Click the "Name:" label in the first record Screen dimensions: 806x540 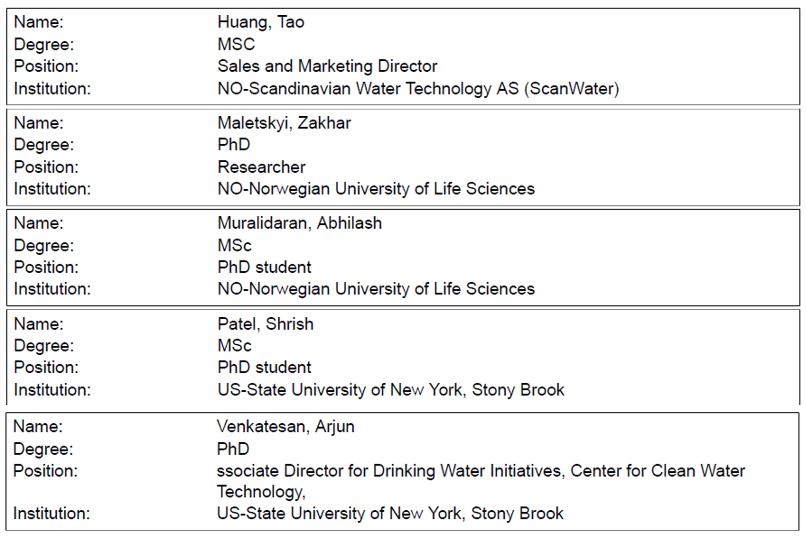coord(38,22)
